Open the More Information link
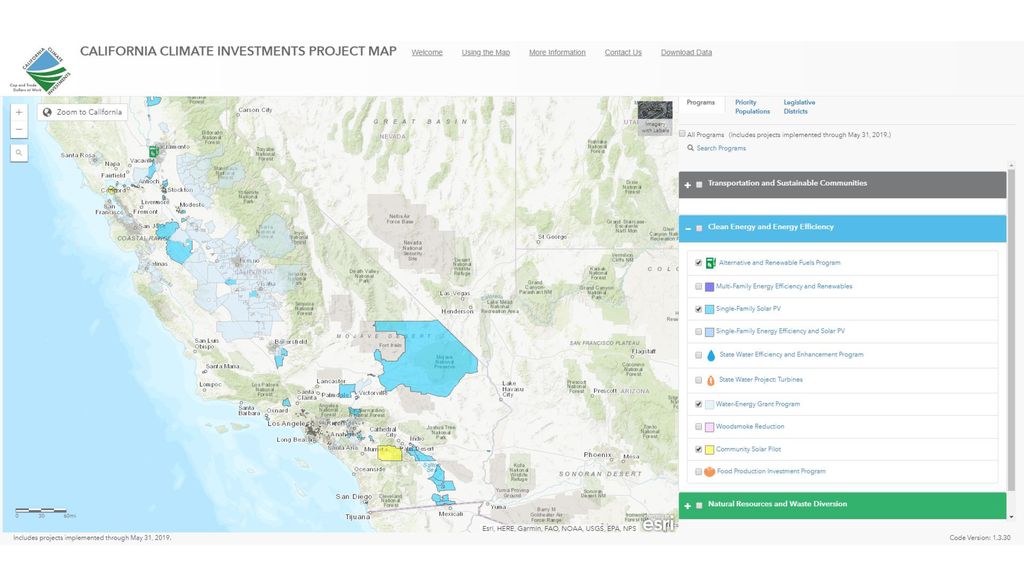Image resolution: width=1024 pixels, height=576 pixels. pos(557,52)
